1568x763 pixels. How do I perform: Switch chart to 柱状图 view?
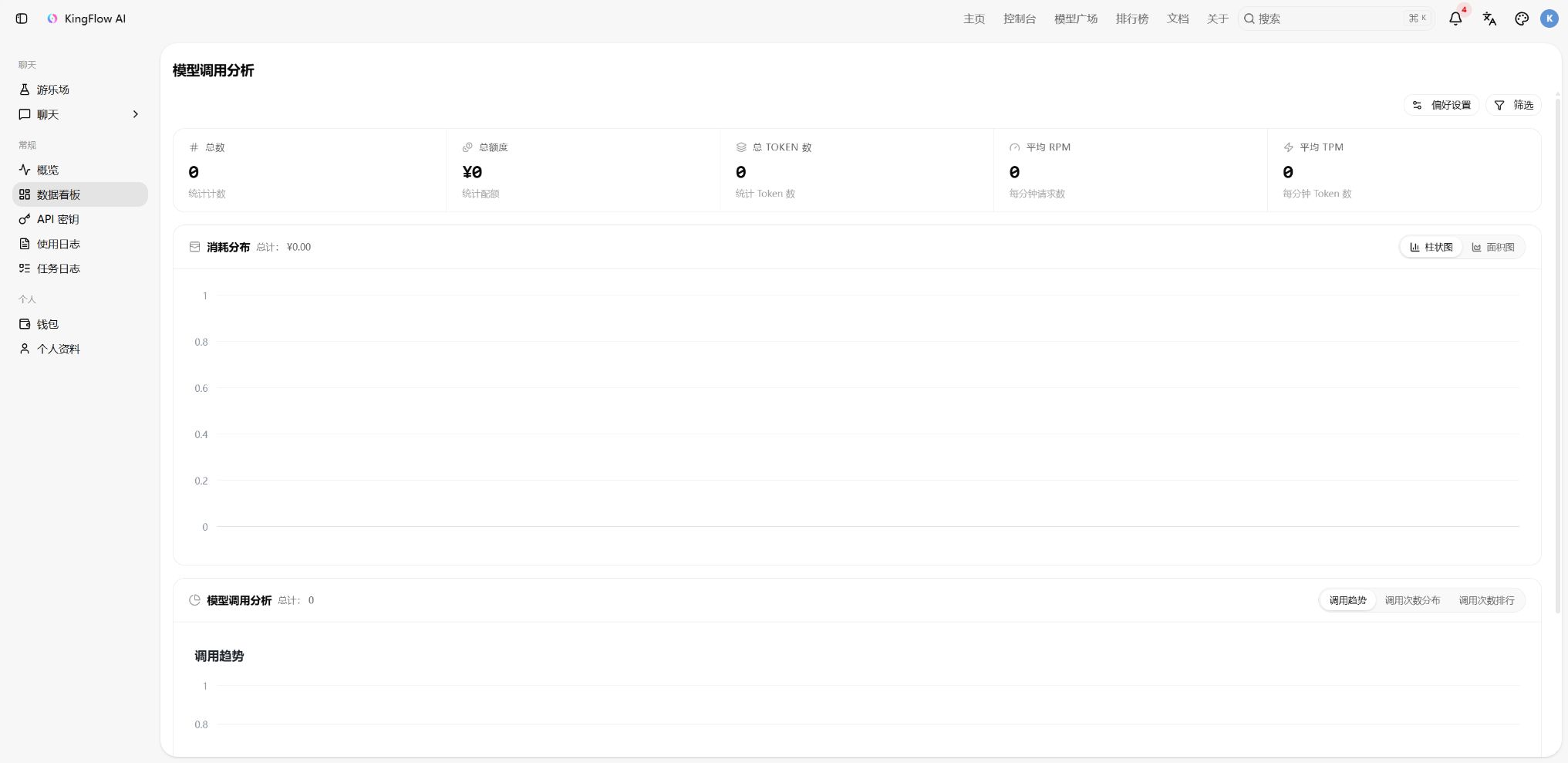(x=1431, y=247)
